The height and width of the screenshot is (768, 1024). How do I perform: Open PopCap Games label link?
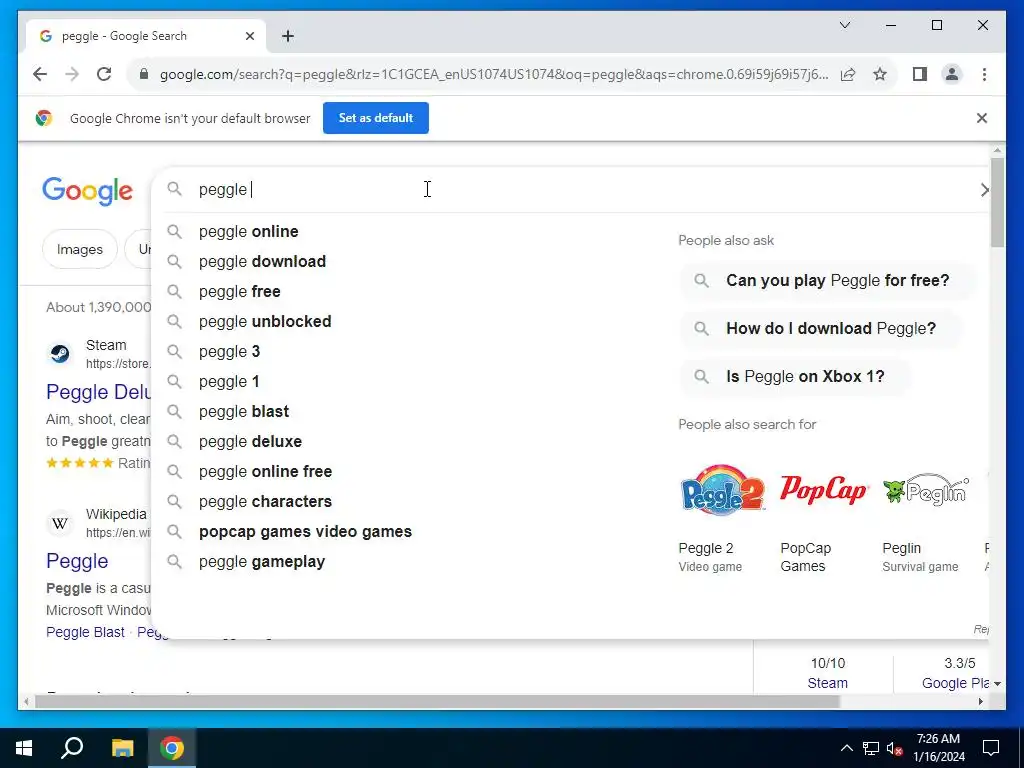pyautogui.click(x=806, y=557)
